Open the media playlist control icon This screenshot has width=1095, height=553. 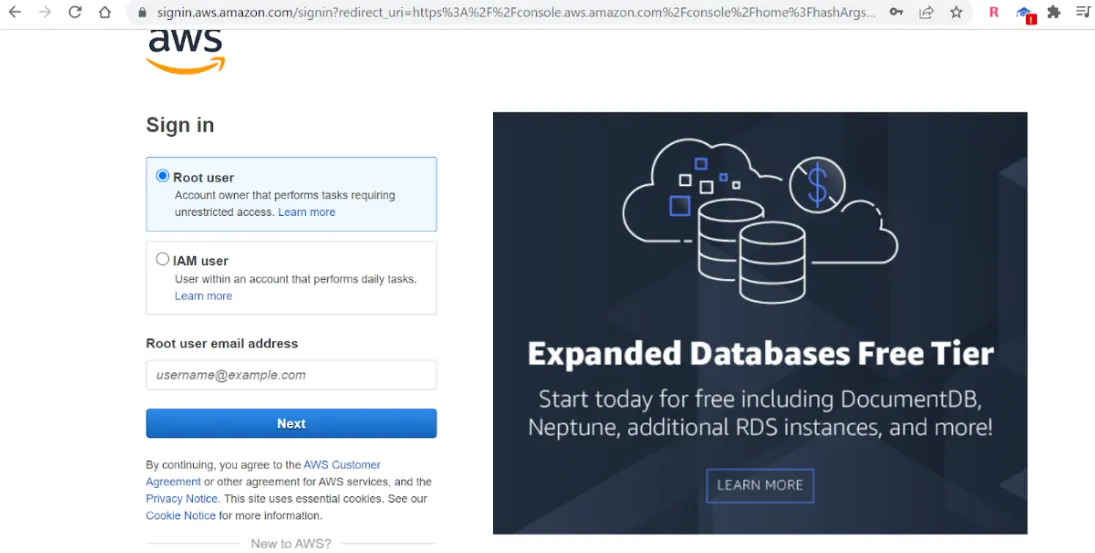(1085, 12)
